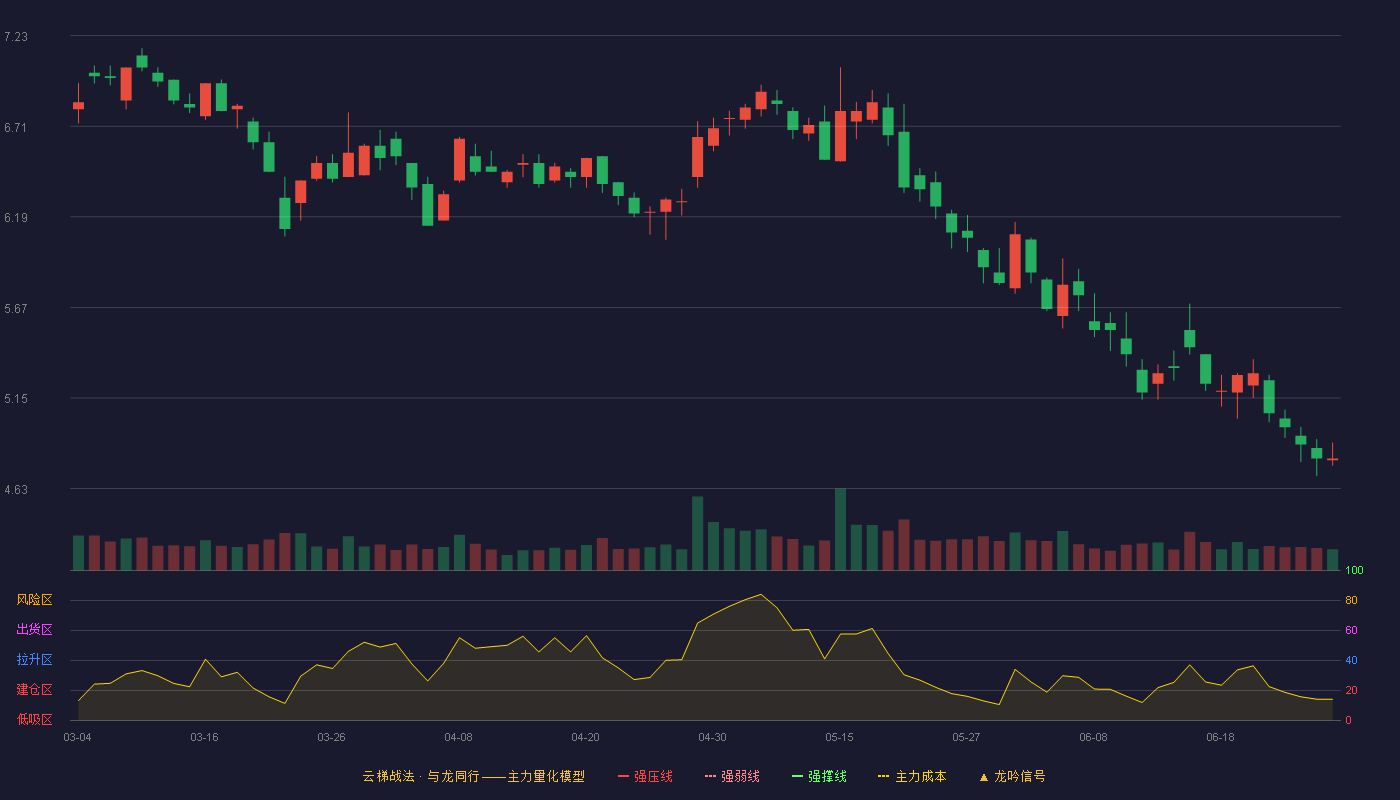Click the 云梯战法 主力量化模型 legend title
Viewport: 1400px width, 800px height.
[474, 776]
